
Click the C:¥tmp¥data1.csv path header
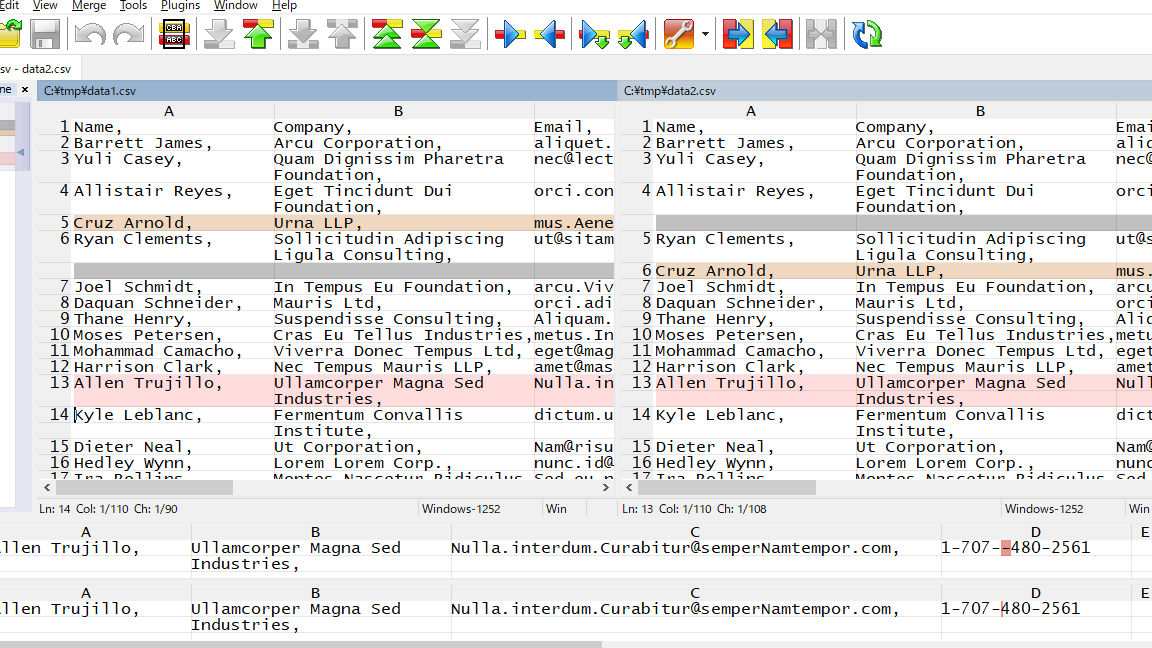pos(328,91)
